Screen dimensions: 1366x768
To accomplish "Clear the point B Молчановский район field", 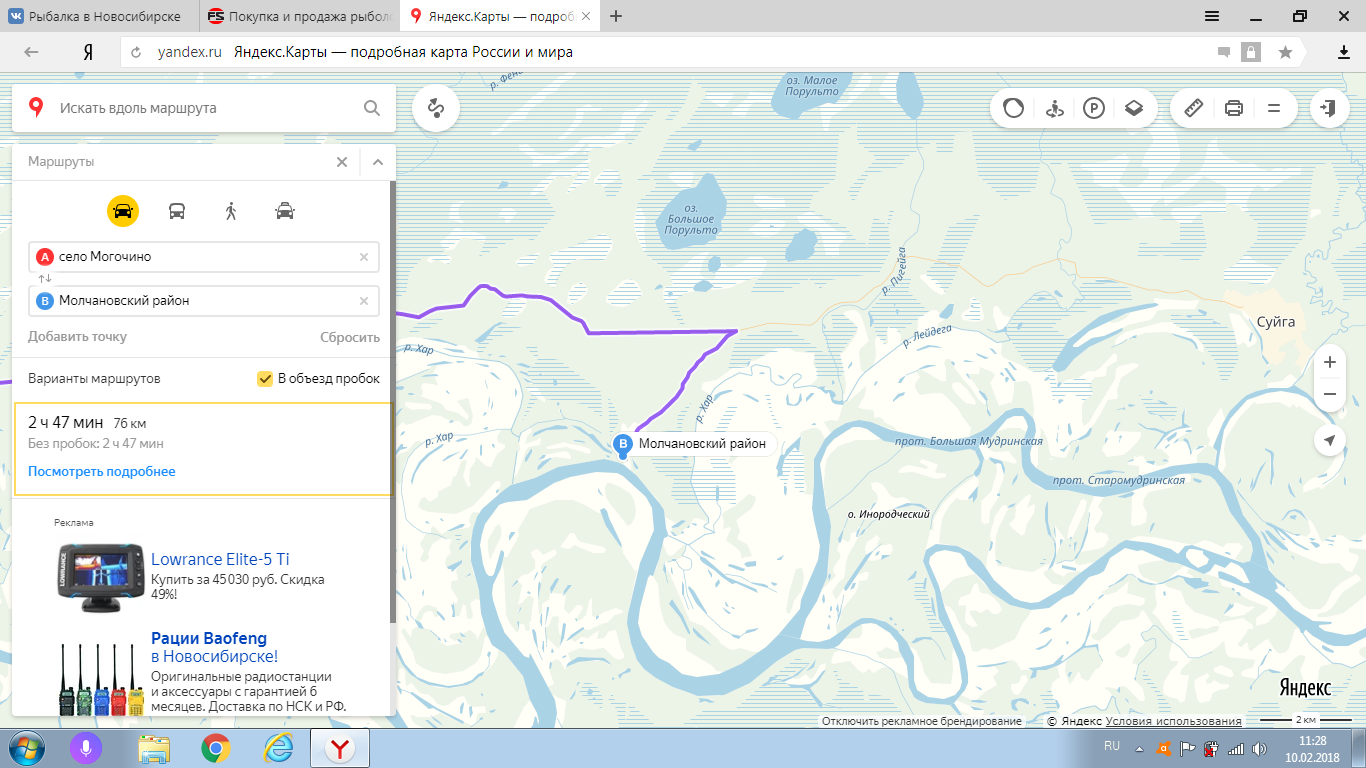I will pyautogui.click(x=364, y=301).
